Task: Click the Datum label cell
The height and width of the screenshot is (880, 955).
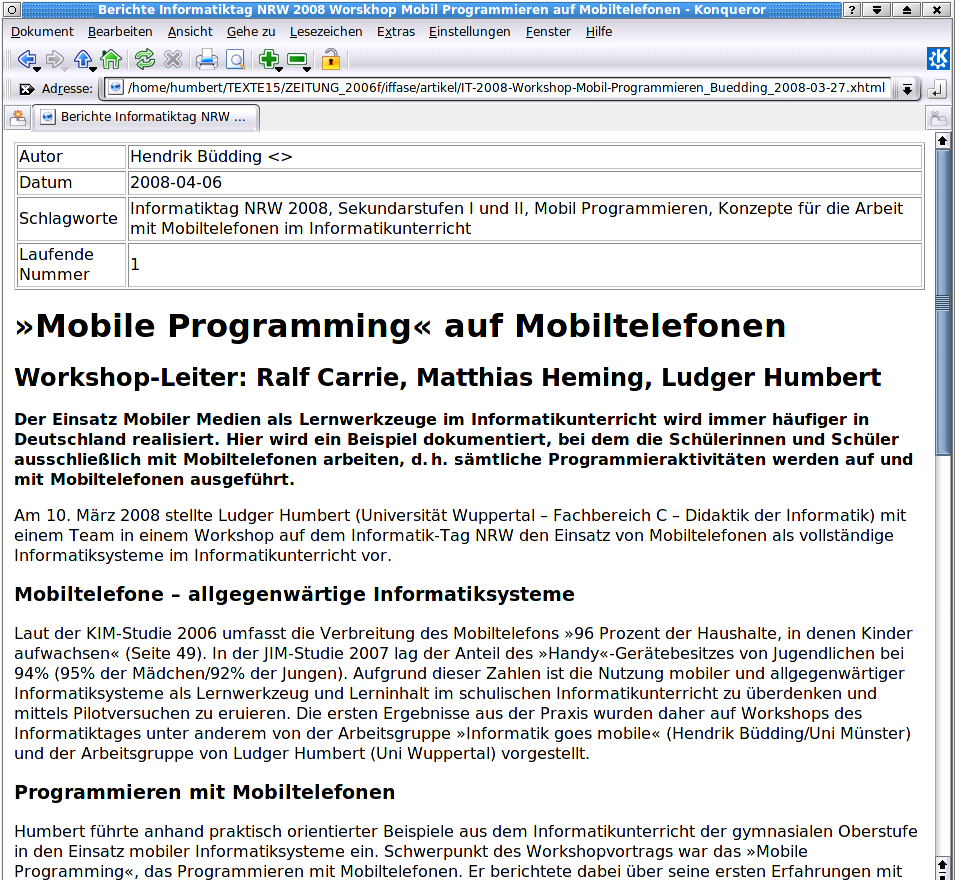Action: pyautogui.click(x=71, y=183)
